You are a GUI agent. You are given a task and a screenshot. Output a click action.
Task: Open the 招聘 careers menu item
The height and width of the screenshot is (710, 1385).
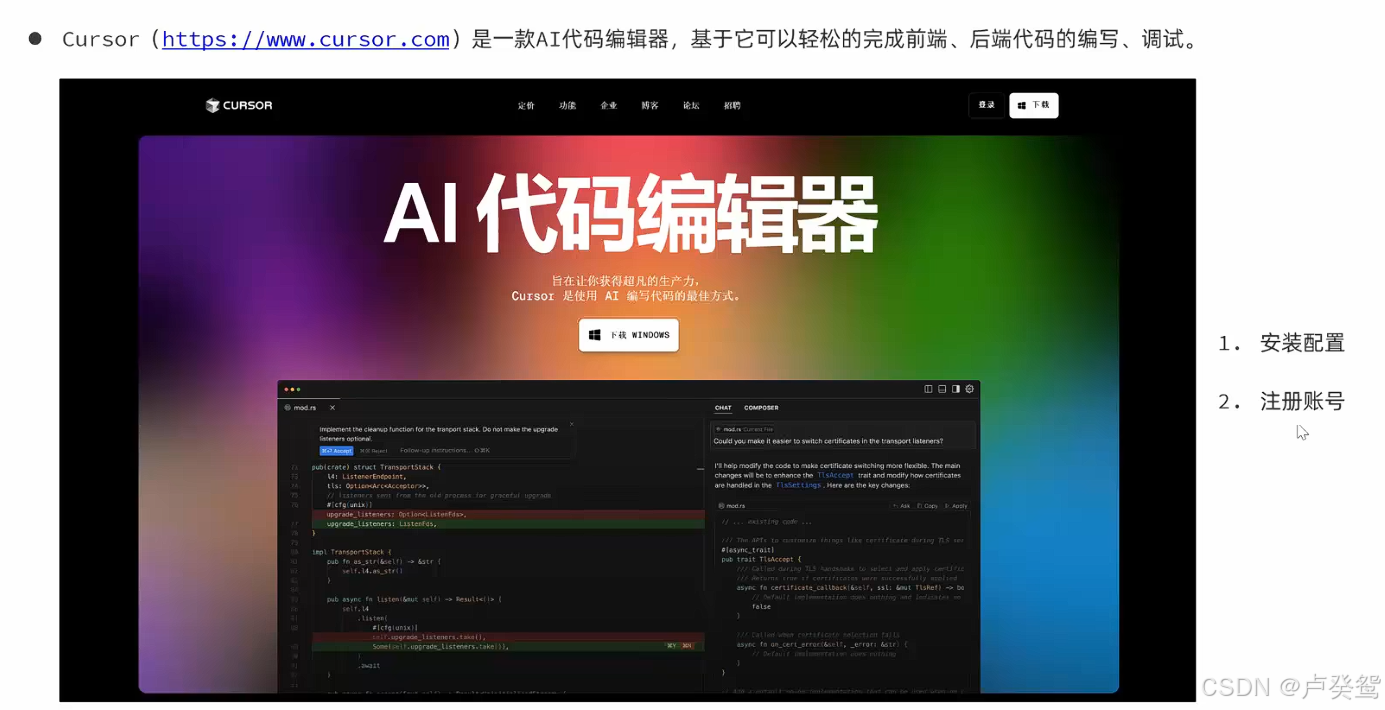click(732, 105)
